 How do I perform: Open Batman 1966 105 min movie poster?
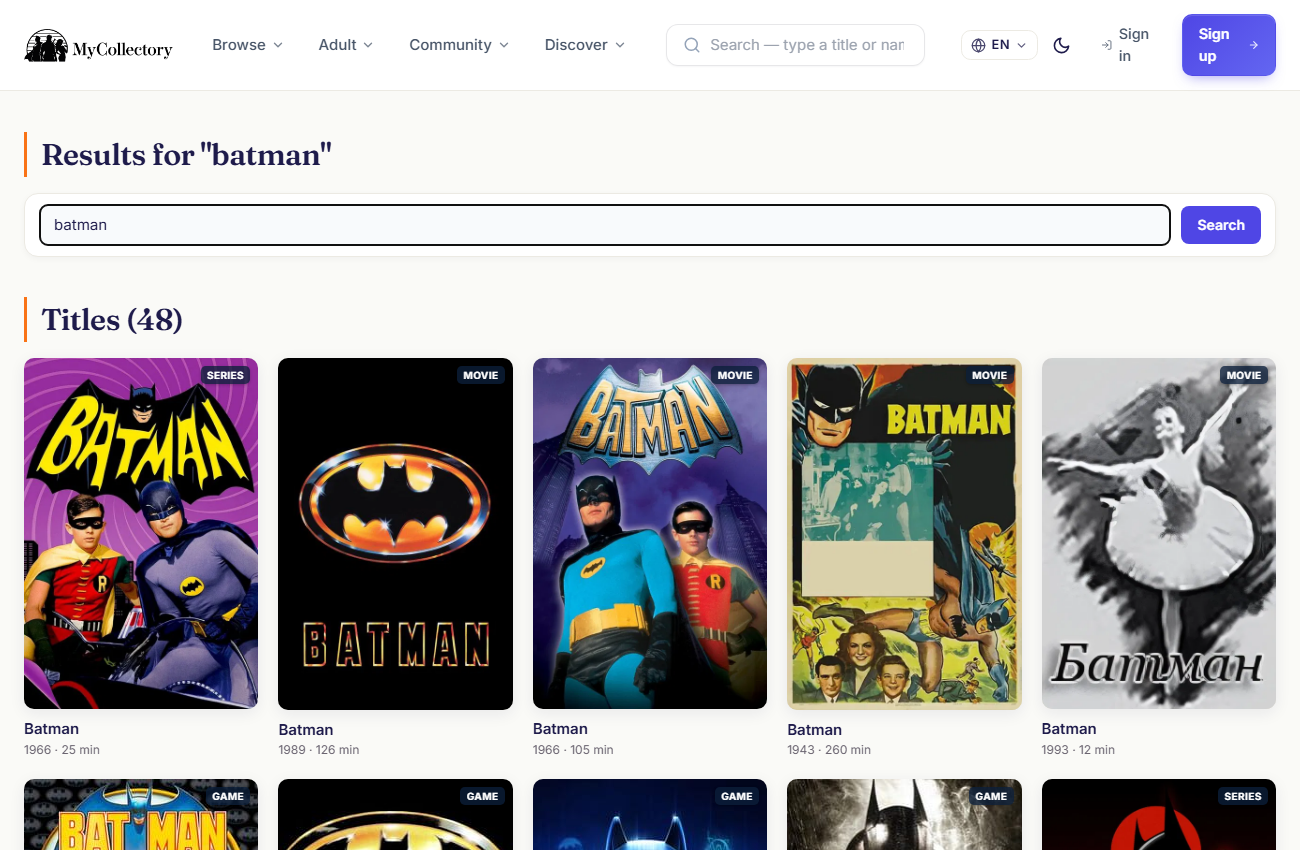tap(650, 534)
